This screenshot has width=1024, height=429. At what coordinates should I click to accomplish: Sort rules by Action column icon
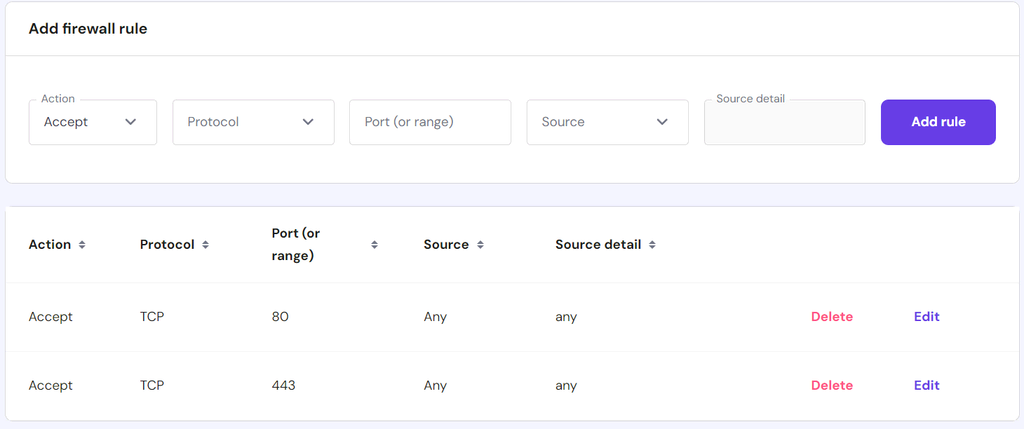point(82,245)
